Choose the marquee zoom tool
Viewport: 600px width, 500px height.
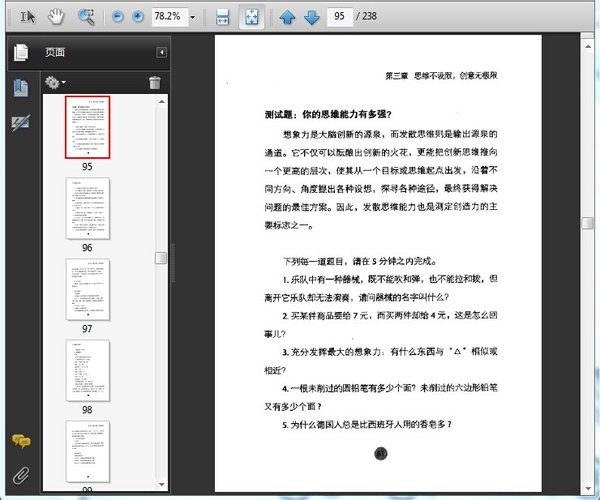tap(86, 17)
